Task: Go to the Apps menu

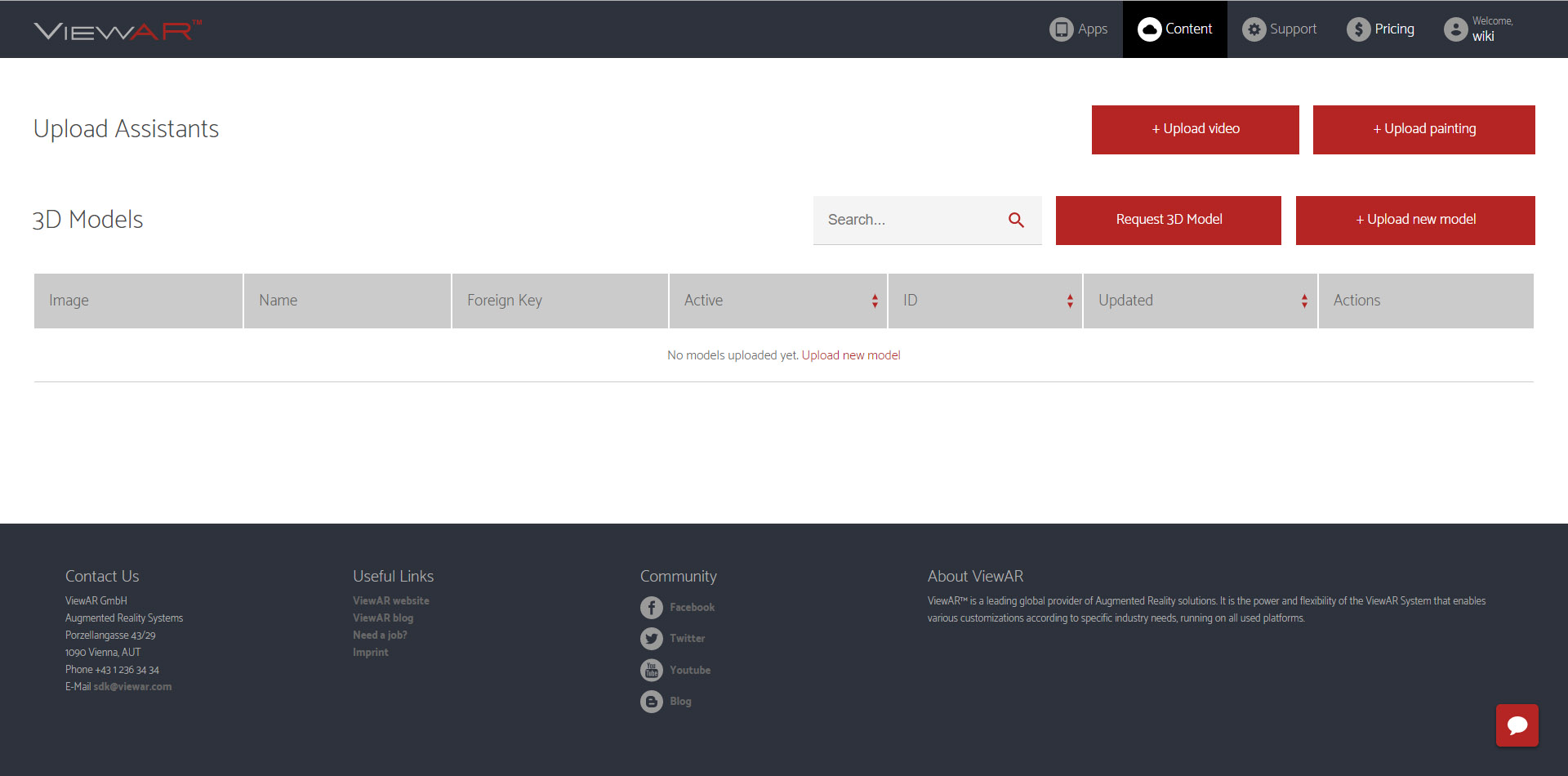Action: click(1079, 29)
